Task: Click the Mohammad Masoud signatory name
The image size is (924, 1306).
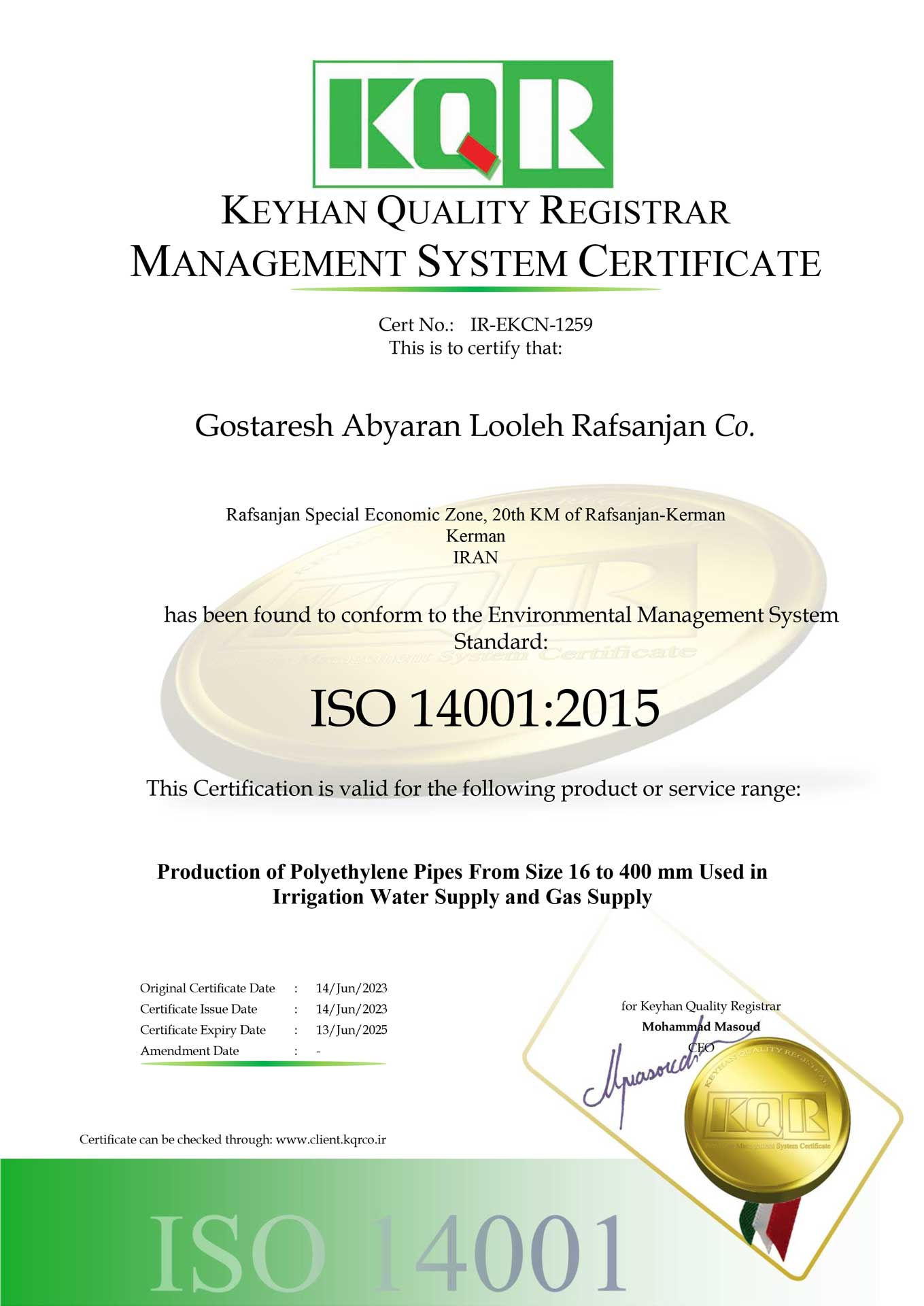Action: pyautogui.click(x=701, y=1026)
